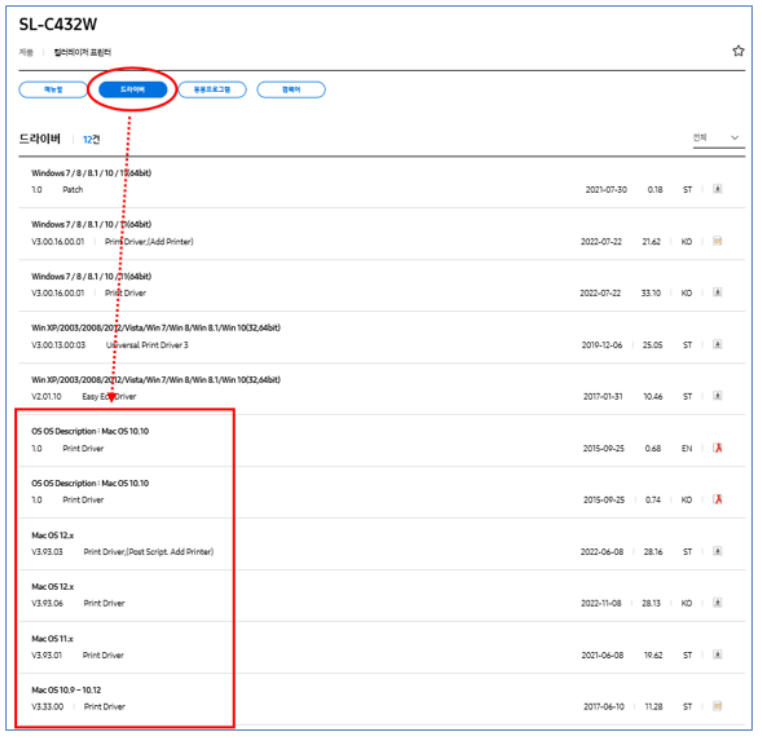Download Mac OS 10.9–10.12 V3.33.00 driver

717,706
